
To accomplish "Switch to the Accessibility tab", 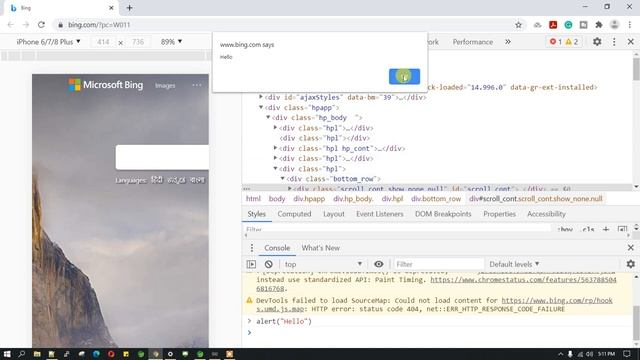I will click(x=546, y=214).
